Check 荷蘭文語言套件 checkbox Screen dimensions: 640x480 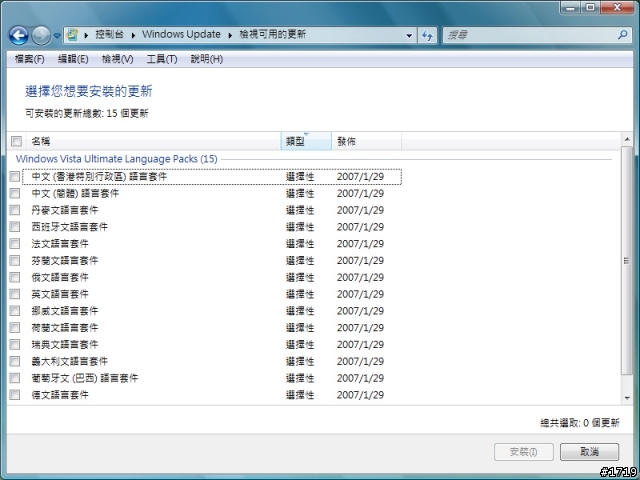[x=15, y=328]
